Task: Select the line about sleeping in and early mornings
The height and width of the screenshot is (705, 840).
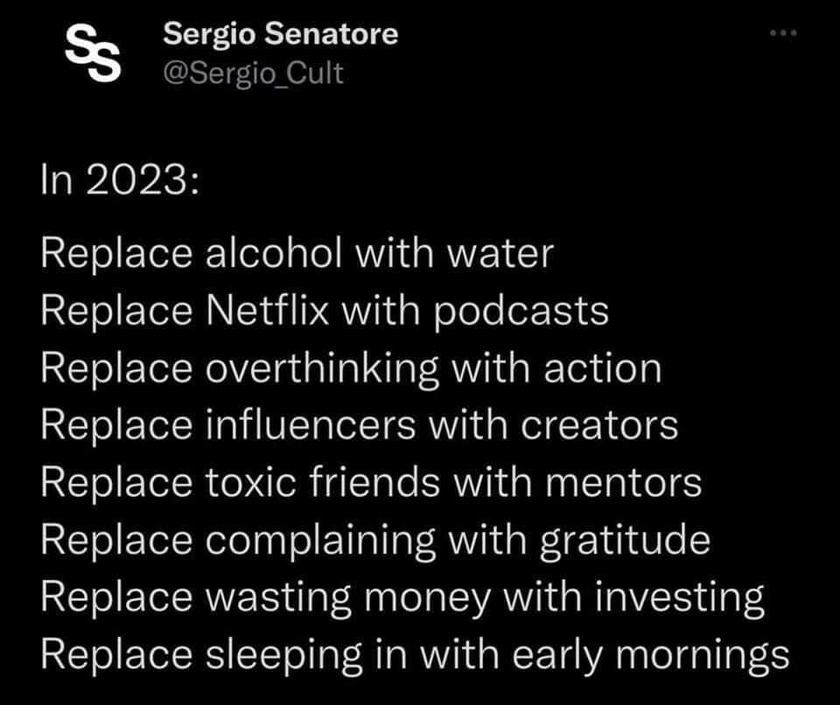Action: (415, 656)
